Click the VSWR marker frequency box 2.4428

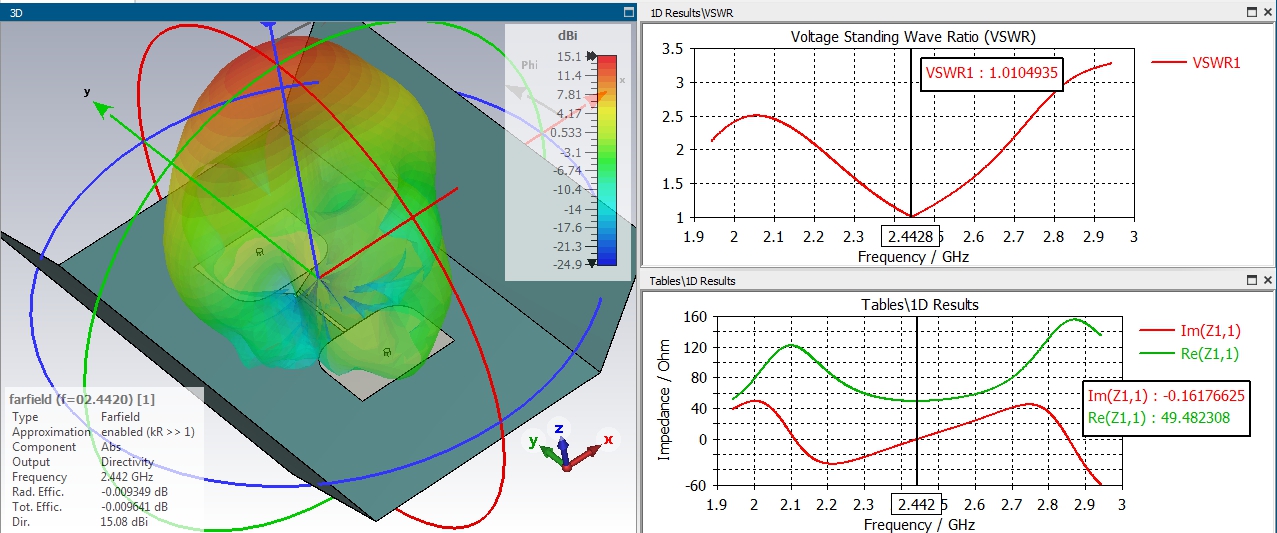click(910, 237)
